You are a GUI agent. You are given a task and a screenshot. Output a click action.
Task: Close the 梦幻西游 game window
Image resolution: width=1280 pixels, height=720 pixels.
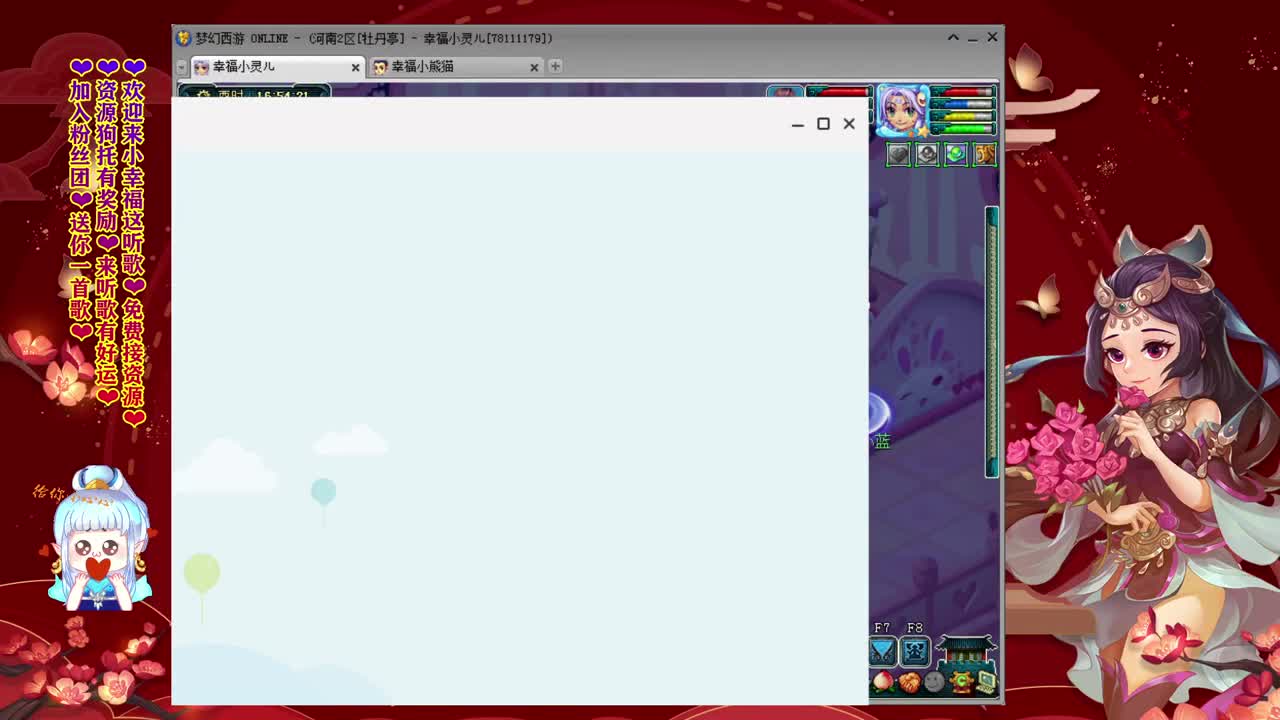point(992,38)
